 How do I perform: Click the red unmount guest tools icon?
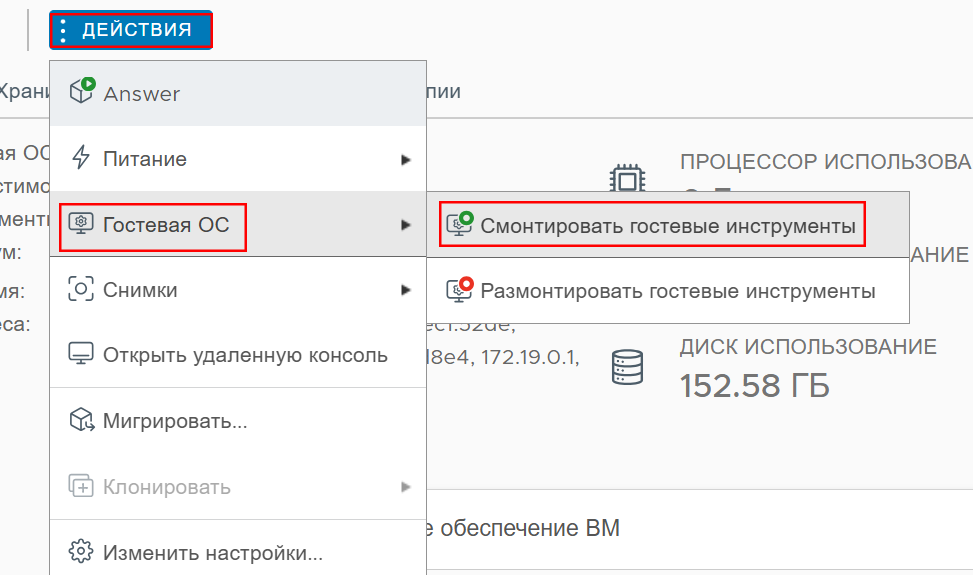pyautogui.click(x=460, y=289)
